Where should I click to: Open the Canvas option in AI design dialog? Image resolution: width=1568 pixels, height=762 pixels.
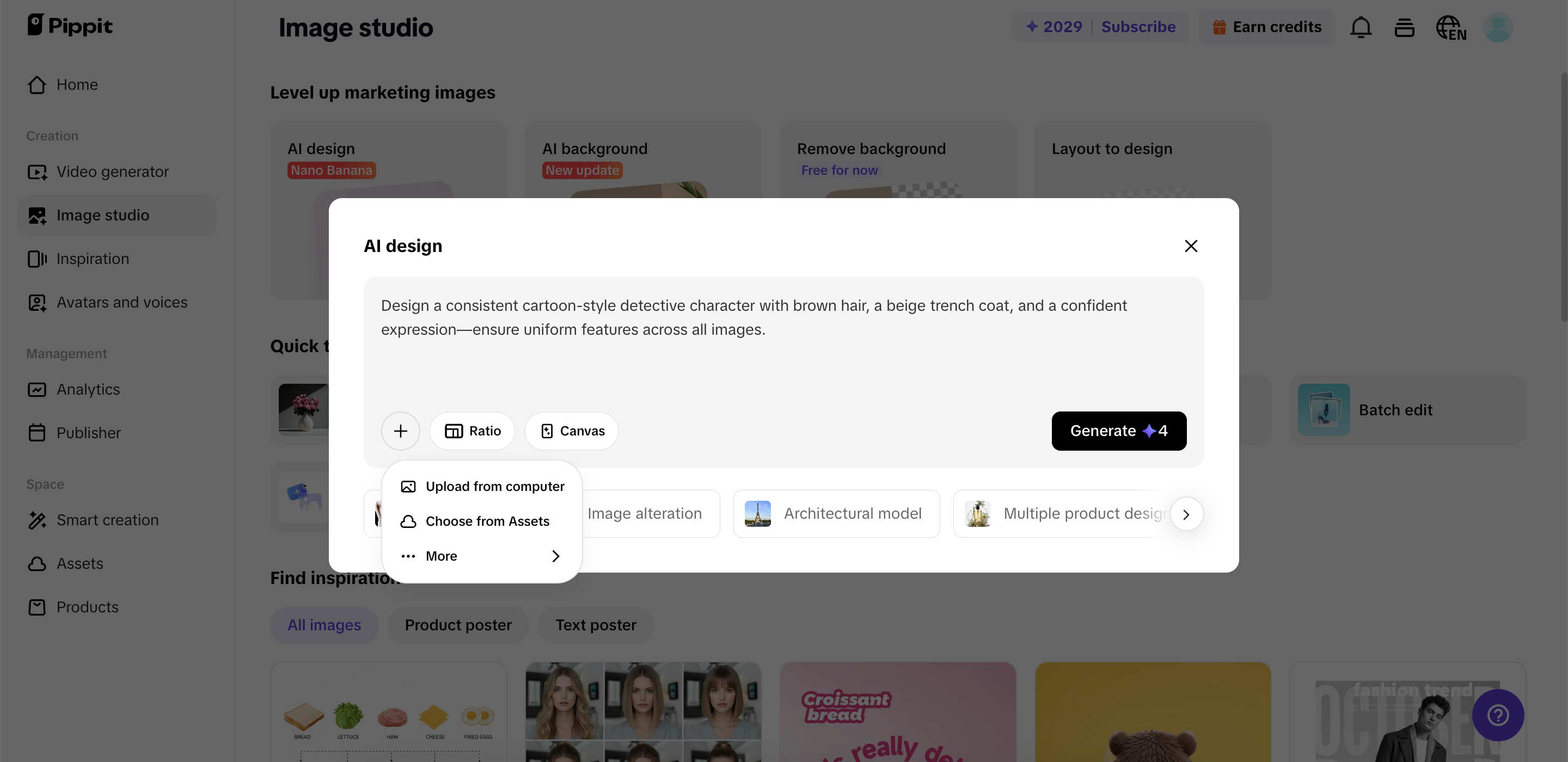coord(571,431)
